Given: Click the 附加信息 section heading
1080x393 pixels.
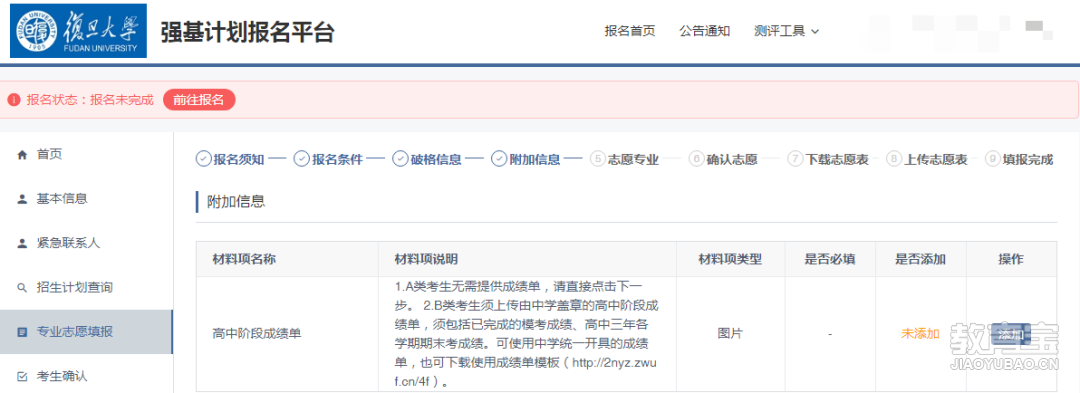Looking at the screenshot, I should 236,202.
